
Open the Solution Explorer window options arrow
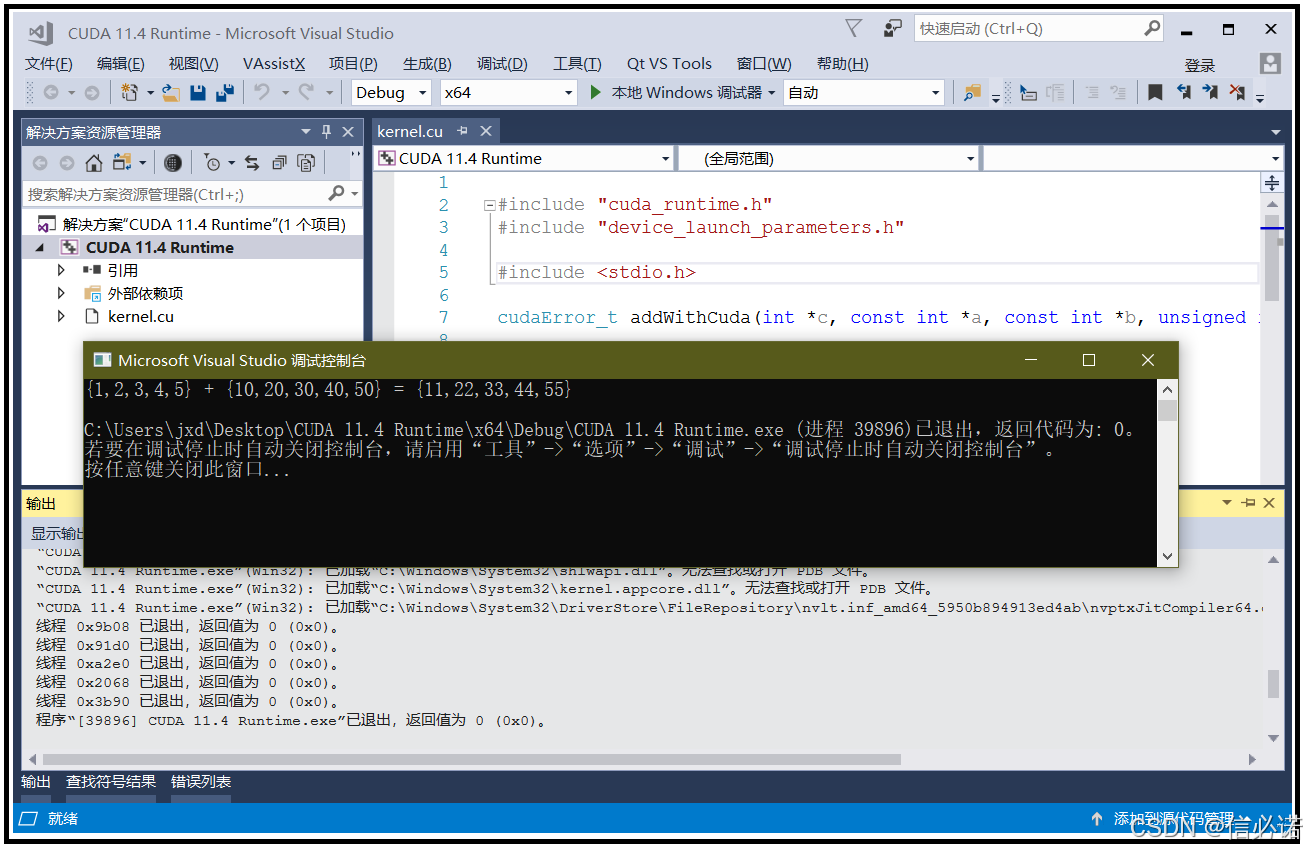click(306, 132)
